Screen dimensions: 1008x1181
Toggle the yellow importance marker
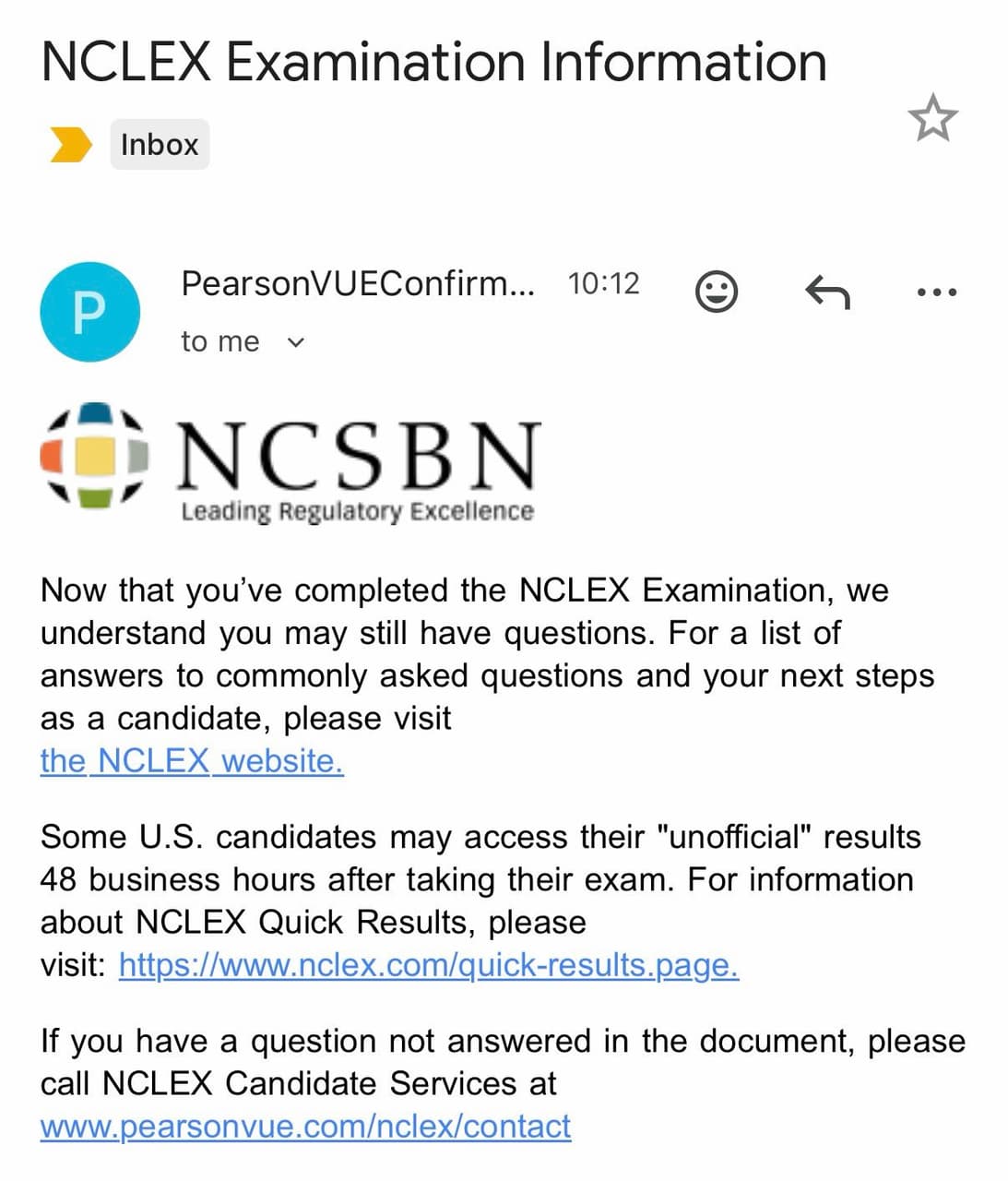(x=70, y=145)
